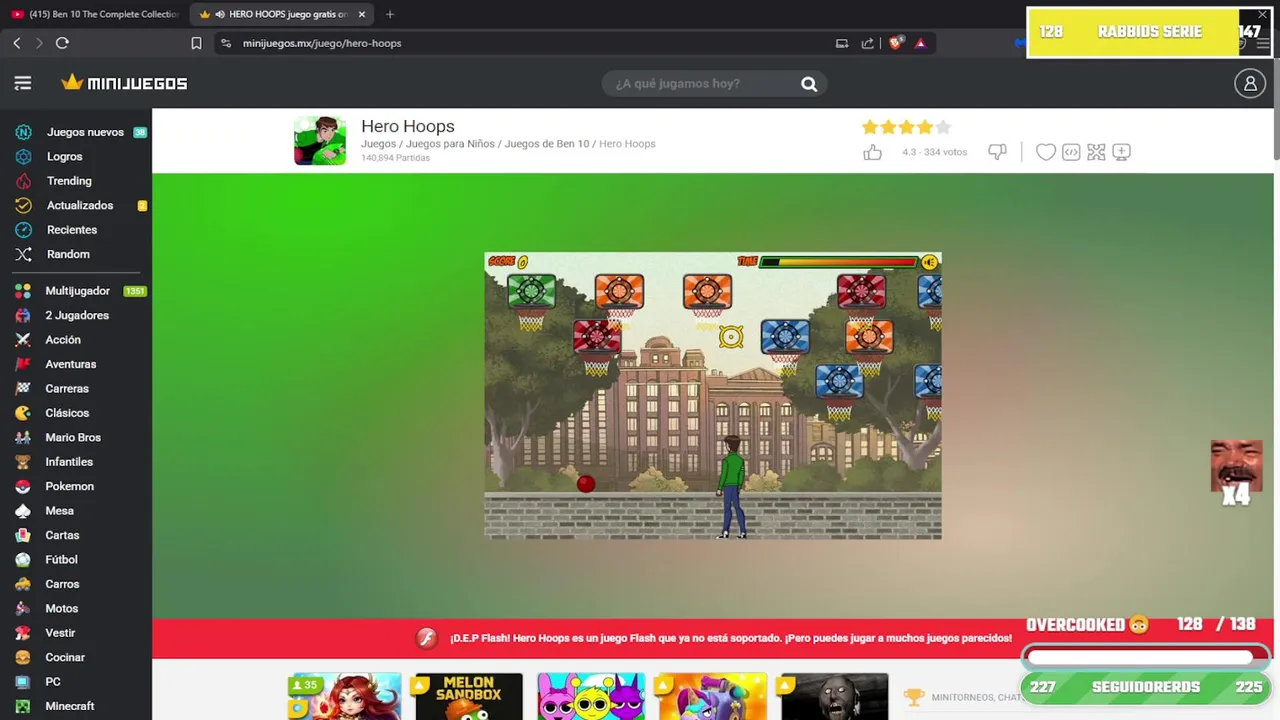Open the user profile icon
Screen dimensions: 1280x720
(1250, 84)
